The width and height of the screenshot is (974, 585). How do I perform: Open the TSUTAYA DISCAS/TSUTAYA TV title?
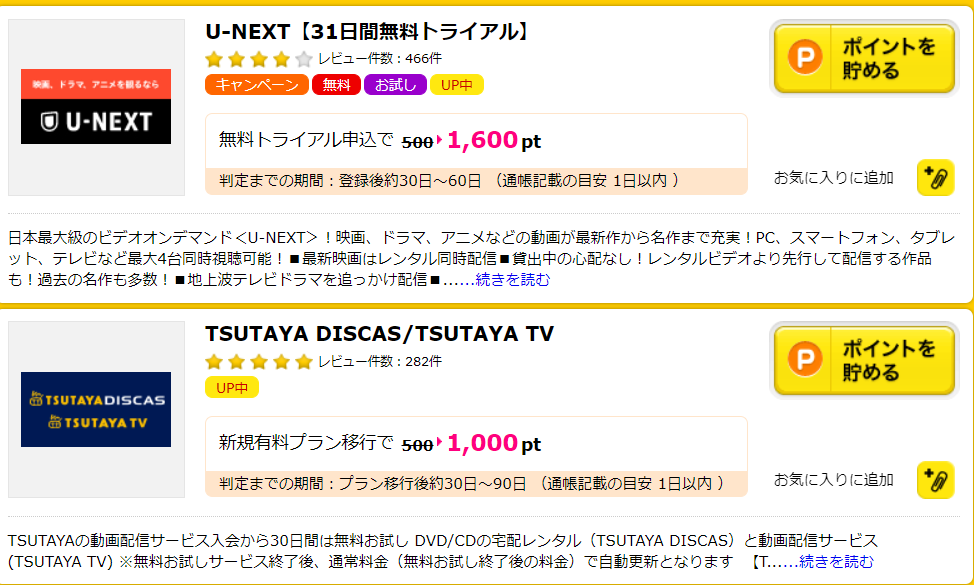coord(380,334)
